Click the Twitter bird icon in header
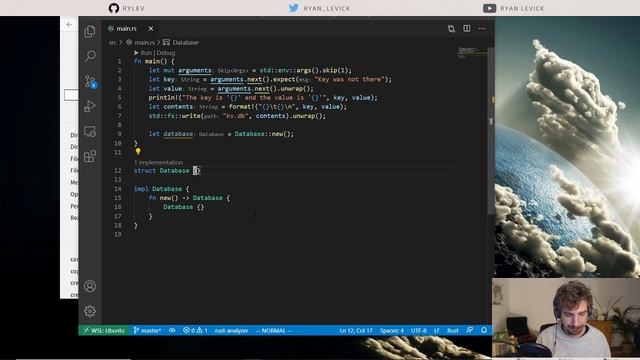Image resolution: width=640 pixels, height=360 pixels. pos(294,8)
